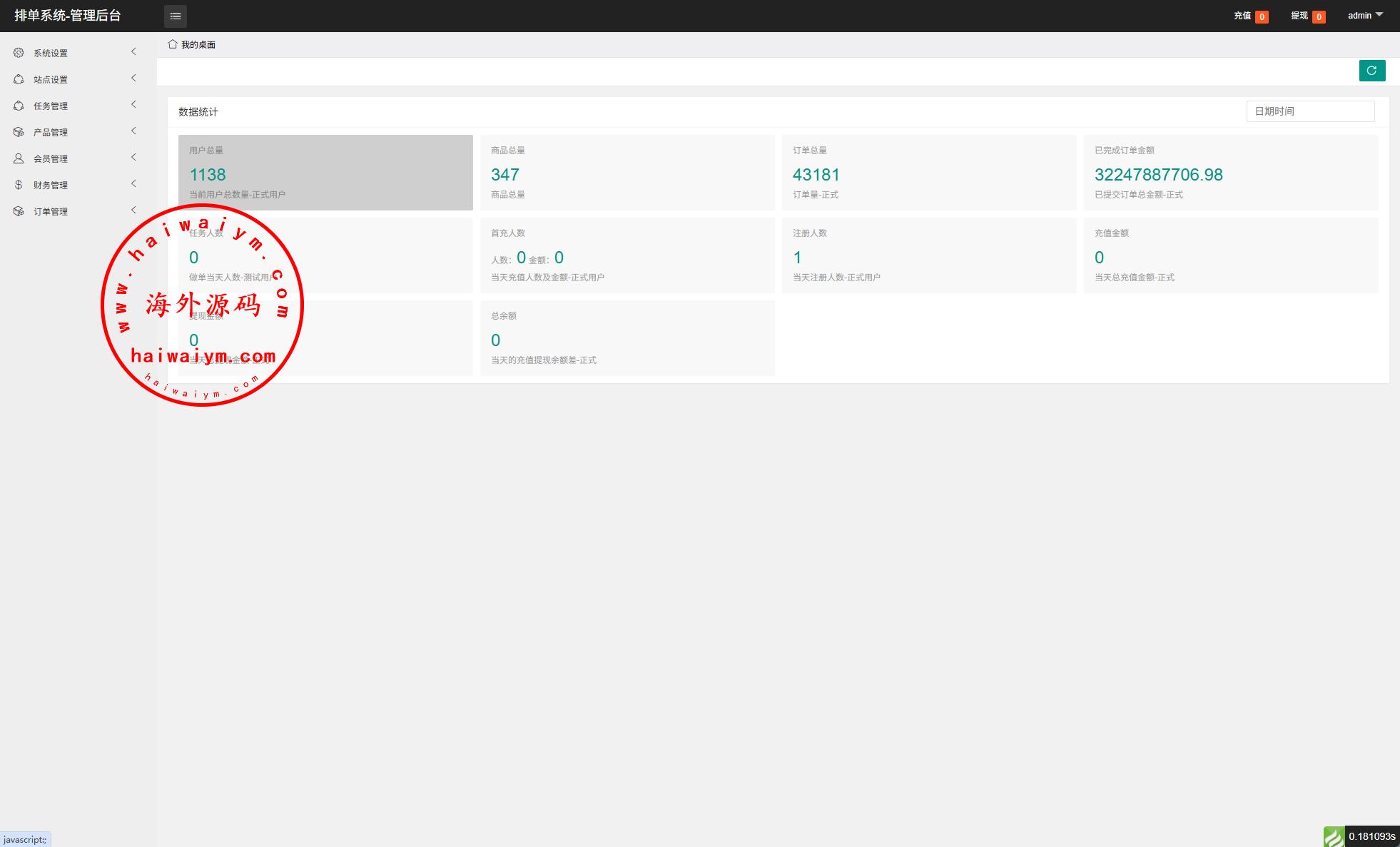Viewport: 1400px width, 847px height.
Task: Expand the 任务管理 menu chevron
Action: click(133, 104)
